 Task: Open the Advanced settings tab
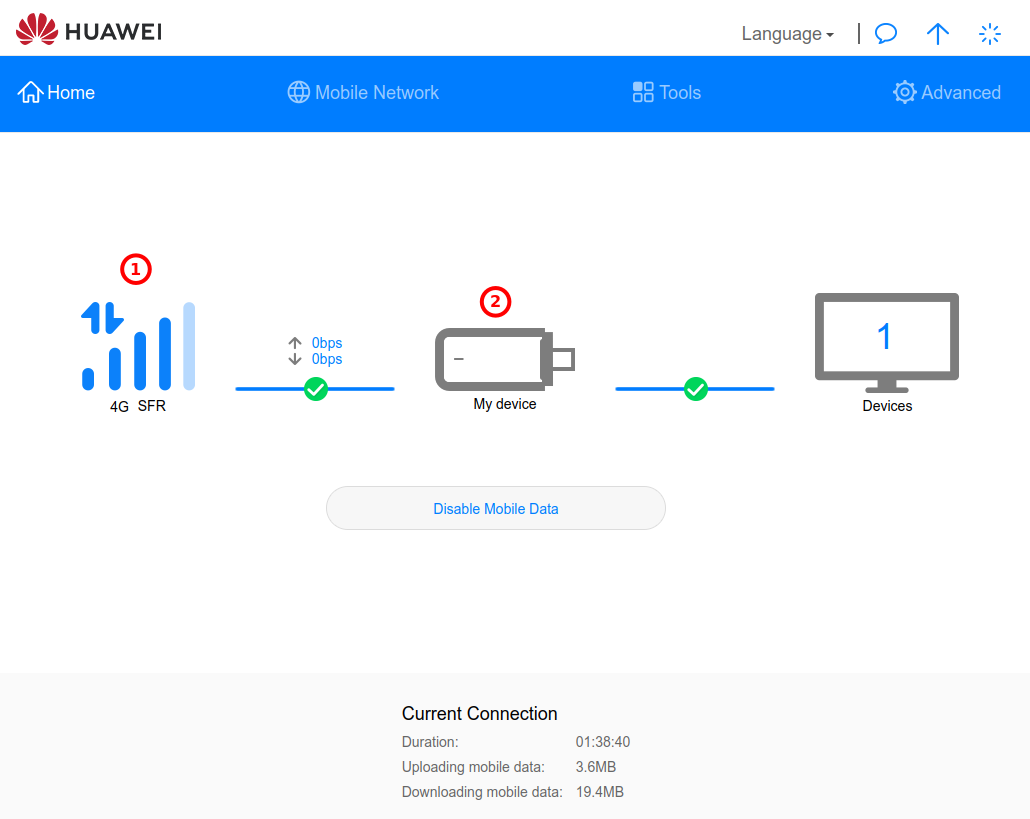pyautogui.click(x=946, y=93)
